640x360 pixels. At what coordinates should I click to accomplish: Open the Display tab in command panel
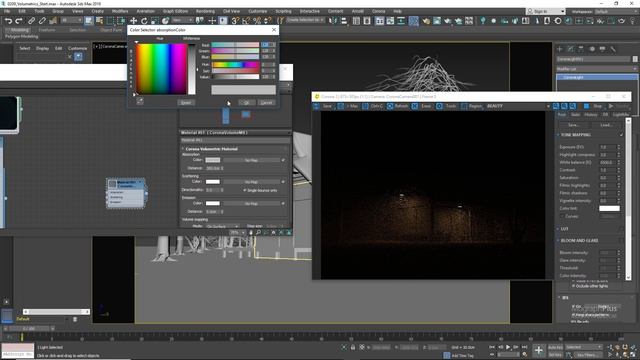click(x=602, y=49)
